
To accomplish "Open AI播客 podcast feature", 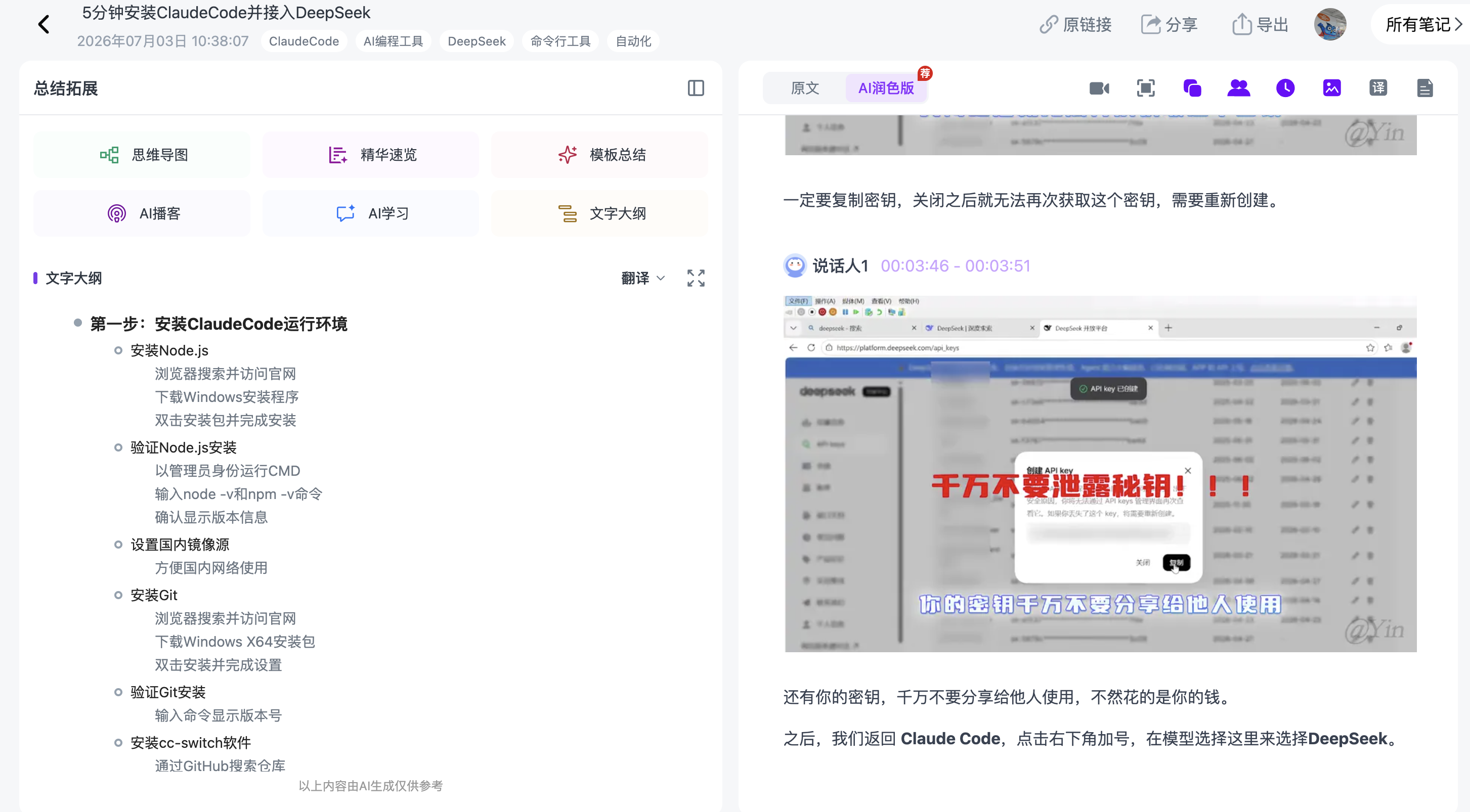I will coord(142,213).
